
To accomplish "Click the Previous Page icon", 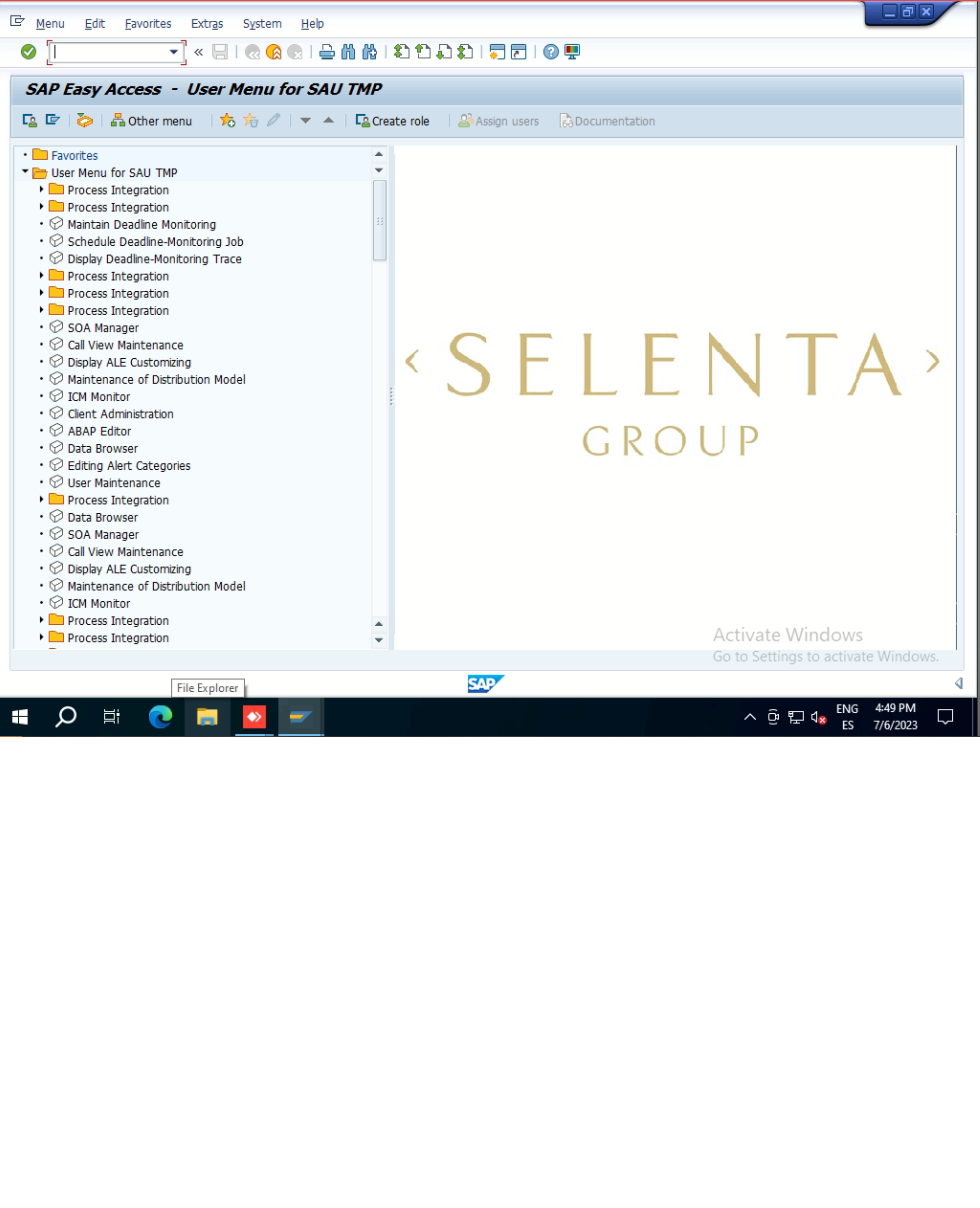I will point(422,52).
